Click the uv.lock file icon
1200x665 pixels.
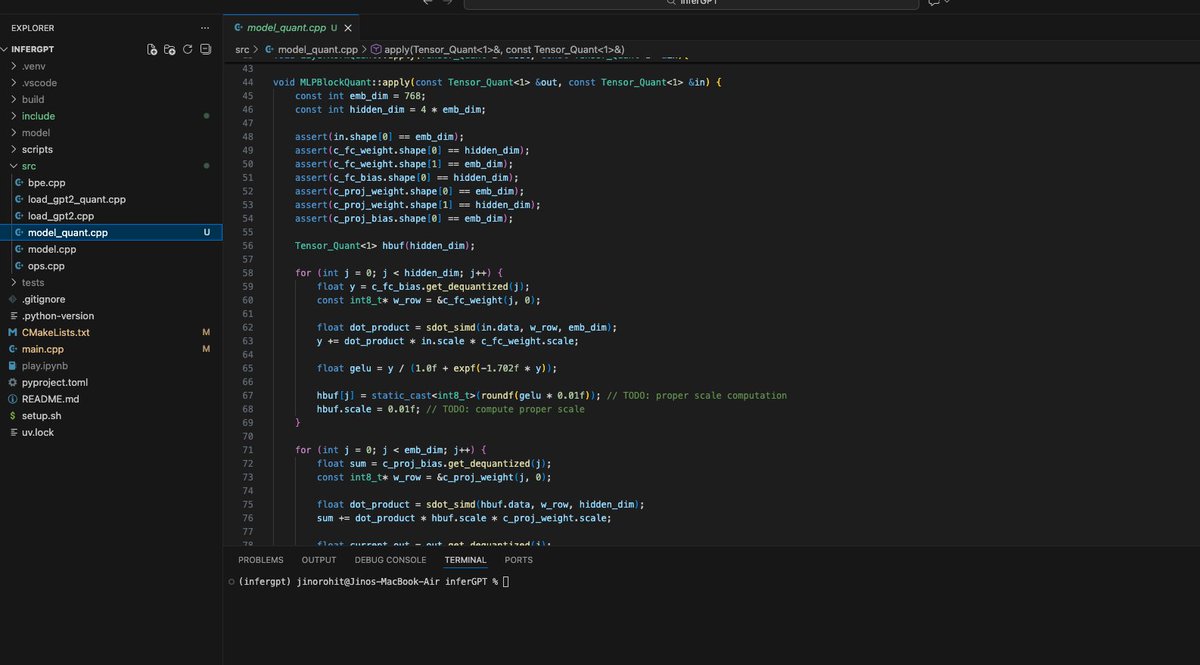tap(12, 432)
